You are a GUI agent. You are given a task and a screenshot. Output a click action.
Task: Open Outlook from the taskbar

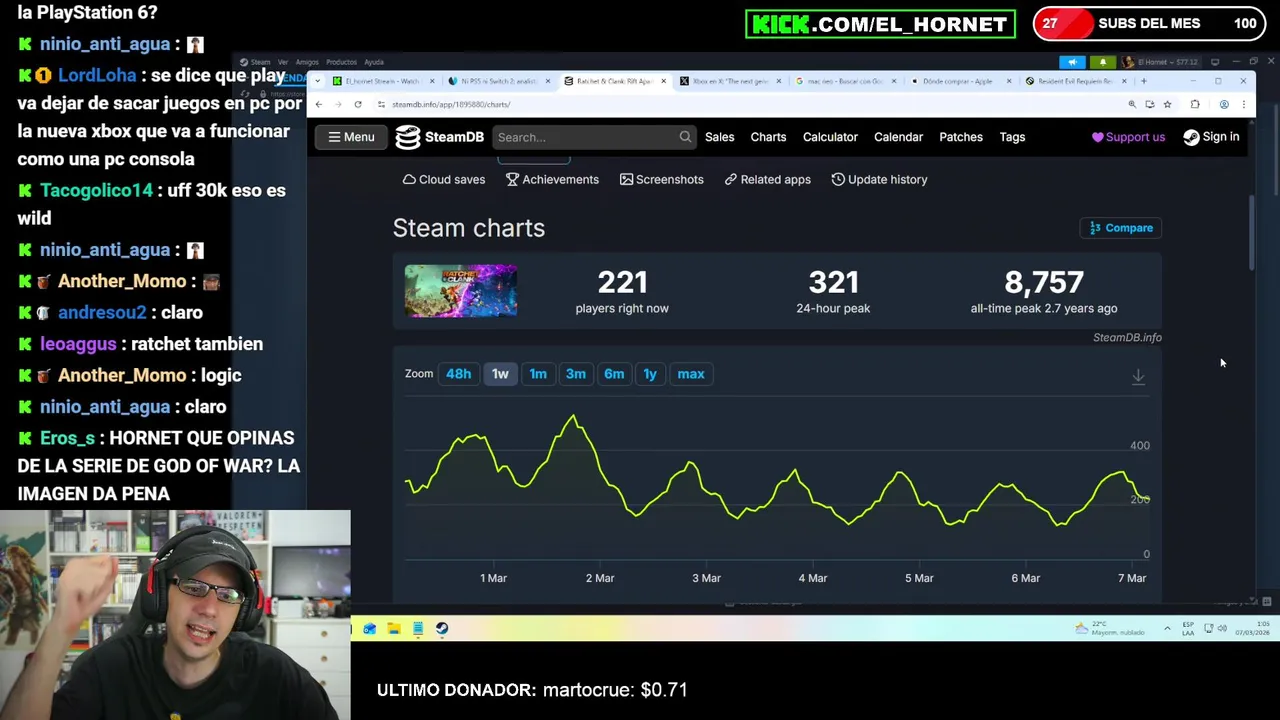click(x=370, y=628)
